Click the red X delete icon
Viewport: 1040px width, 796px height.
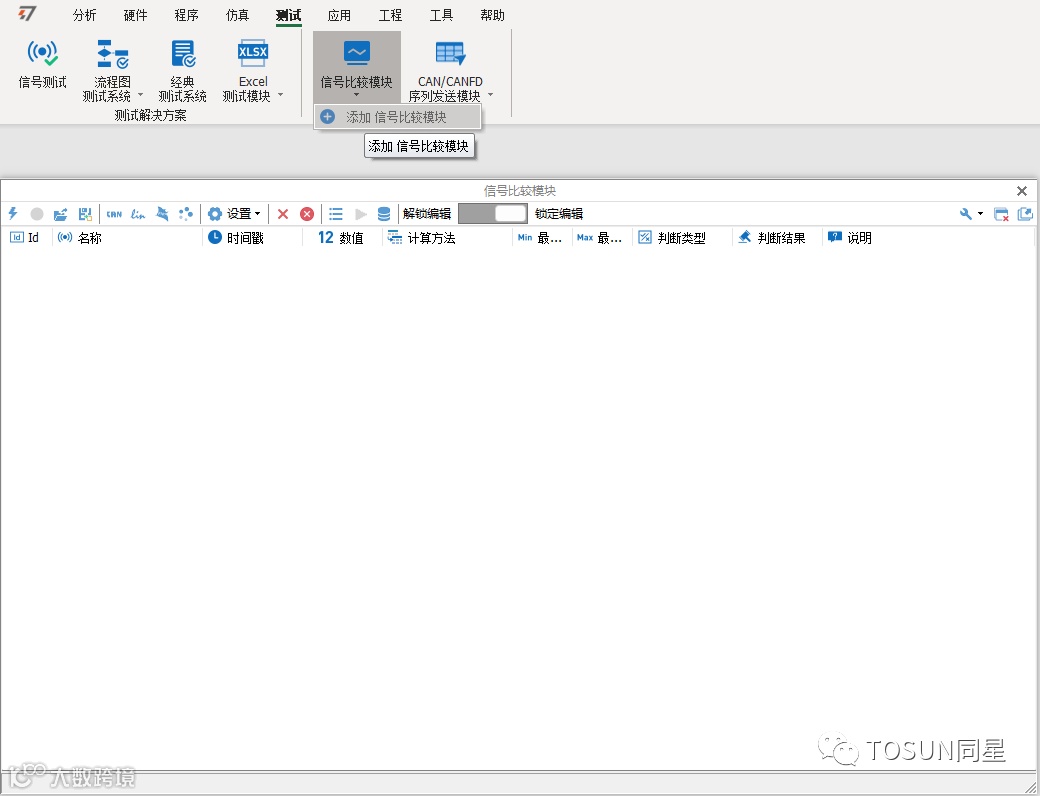tap(283, 214)
